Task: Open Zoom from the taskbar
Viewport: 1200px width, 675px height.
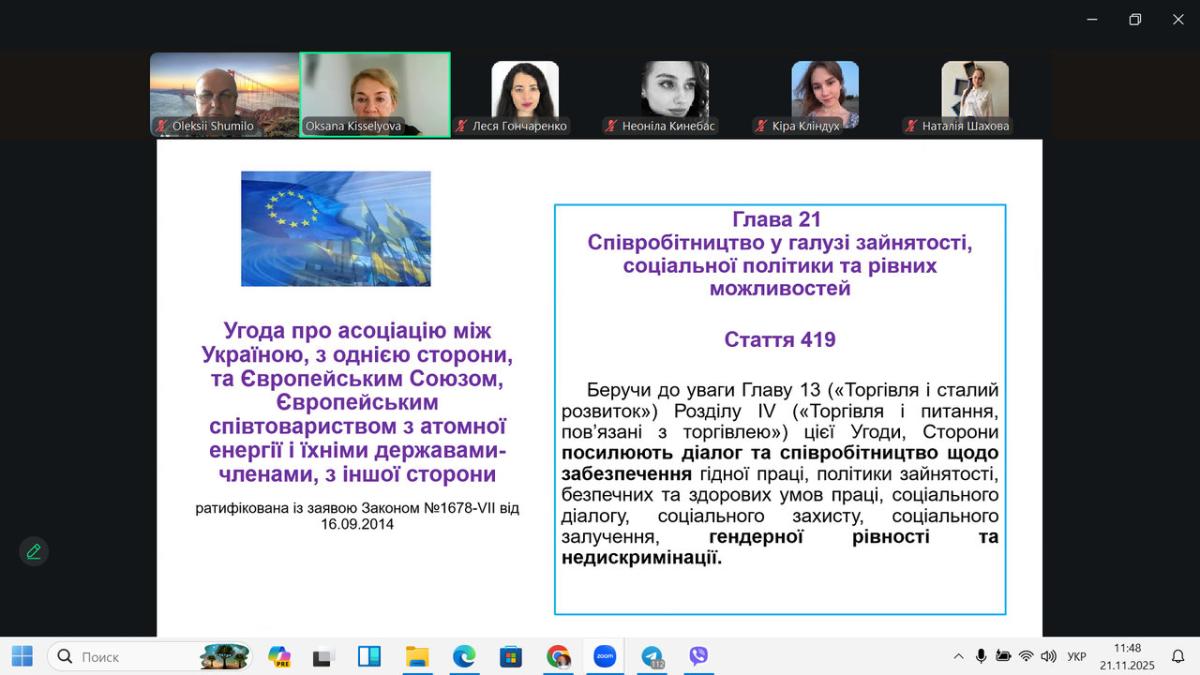Action: (604, 657)
